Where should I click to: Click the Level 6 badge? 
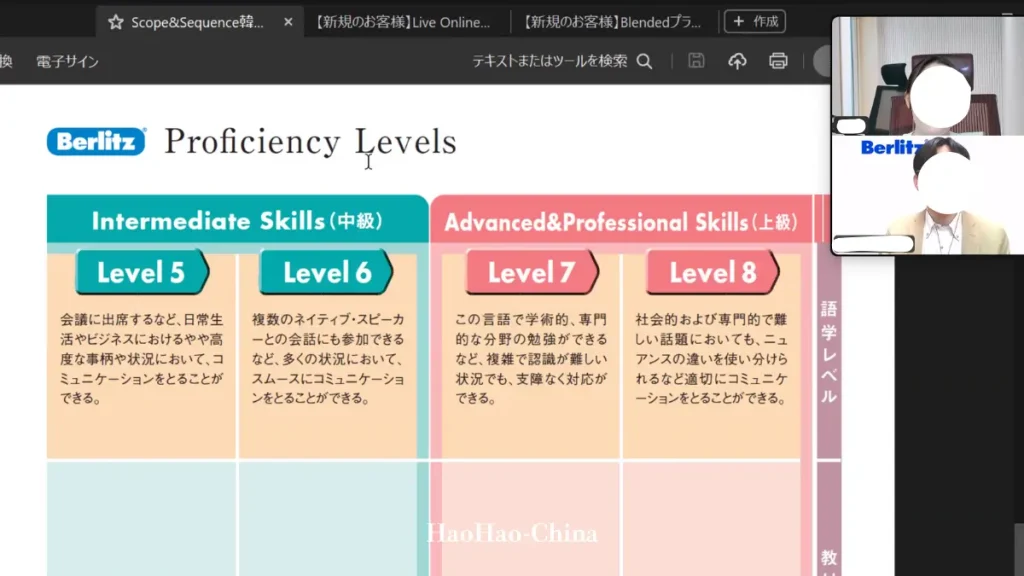coord(326,272)
